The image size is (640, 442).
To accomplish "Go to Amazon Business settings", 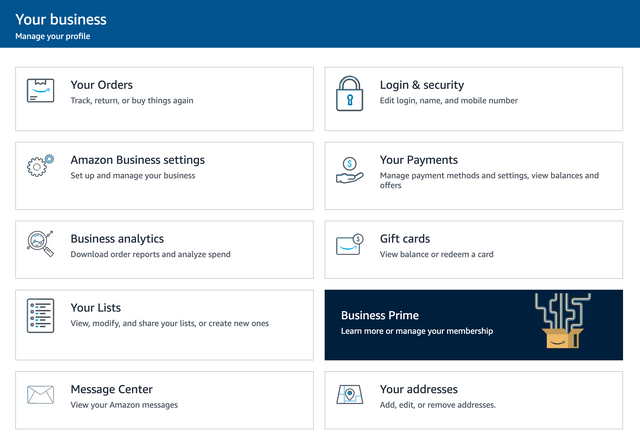I will click(x=137, y=160).
